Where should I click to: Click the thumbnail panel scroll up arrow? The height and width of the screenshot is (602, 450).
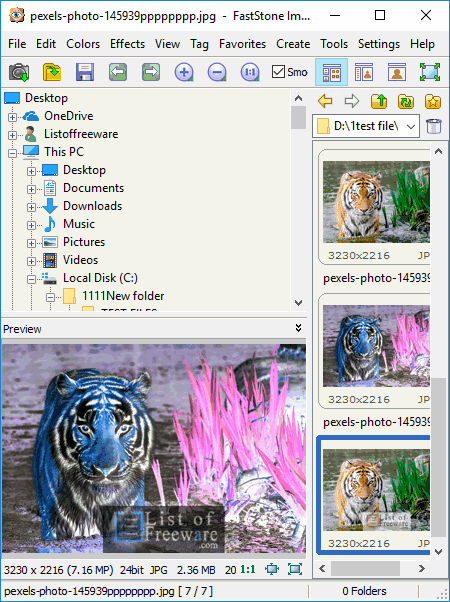click(x=438, y=151)
